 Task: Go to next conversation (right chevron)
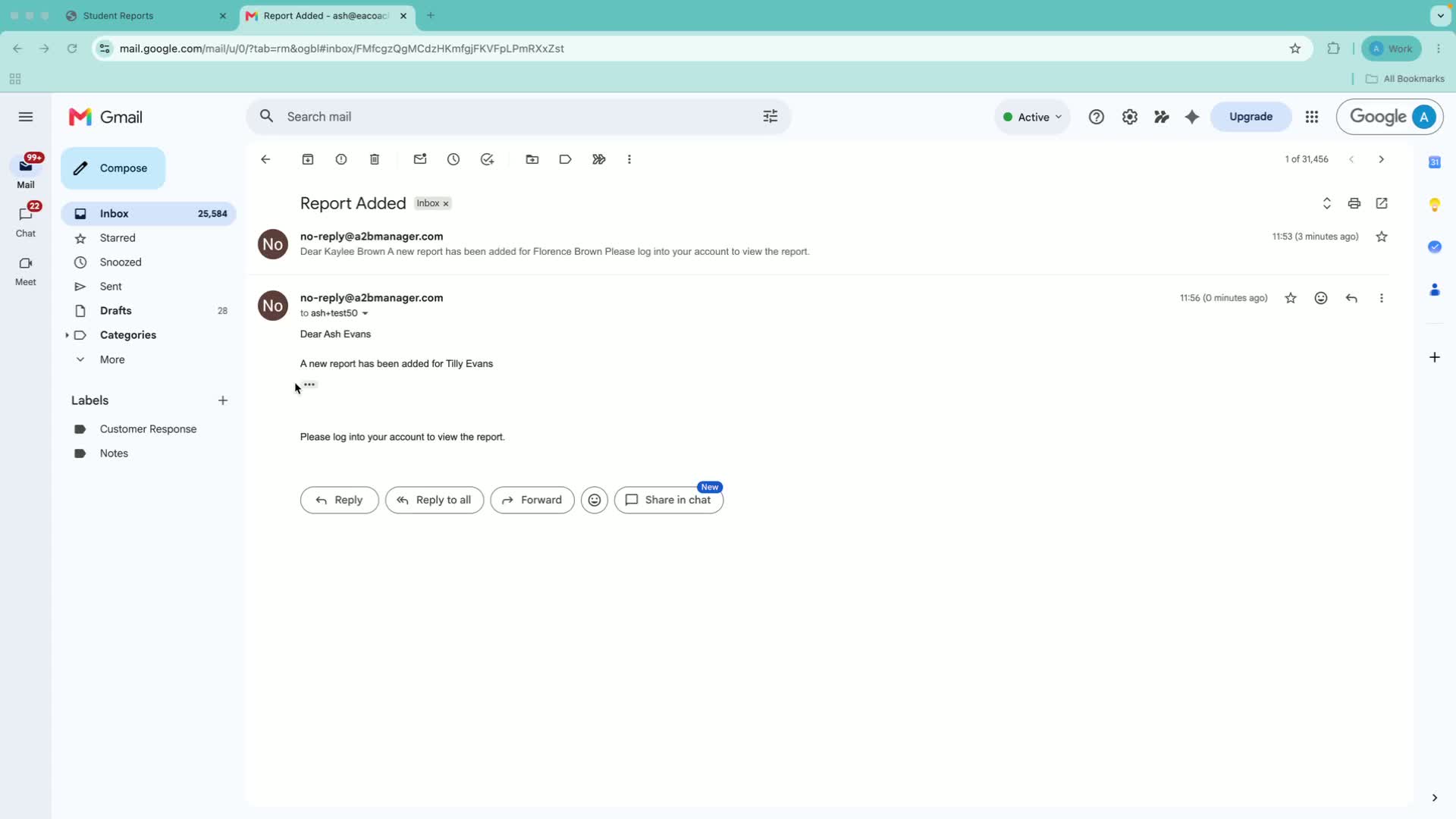(x=1382, y=159)
